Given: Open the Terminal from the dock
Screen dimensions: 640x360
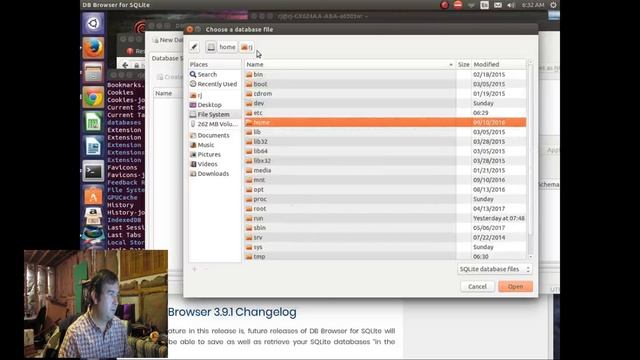Looking at the screenshot, I should pyautogui.click(x=93, y=171).
